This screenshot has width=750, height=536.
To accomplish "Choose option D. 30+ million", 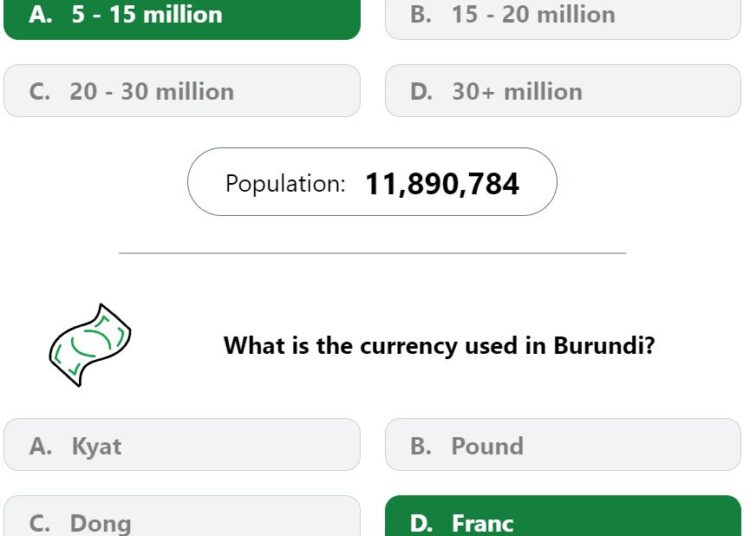I will [563, 91].
